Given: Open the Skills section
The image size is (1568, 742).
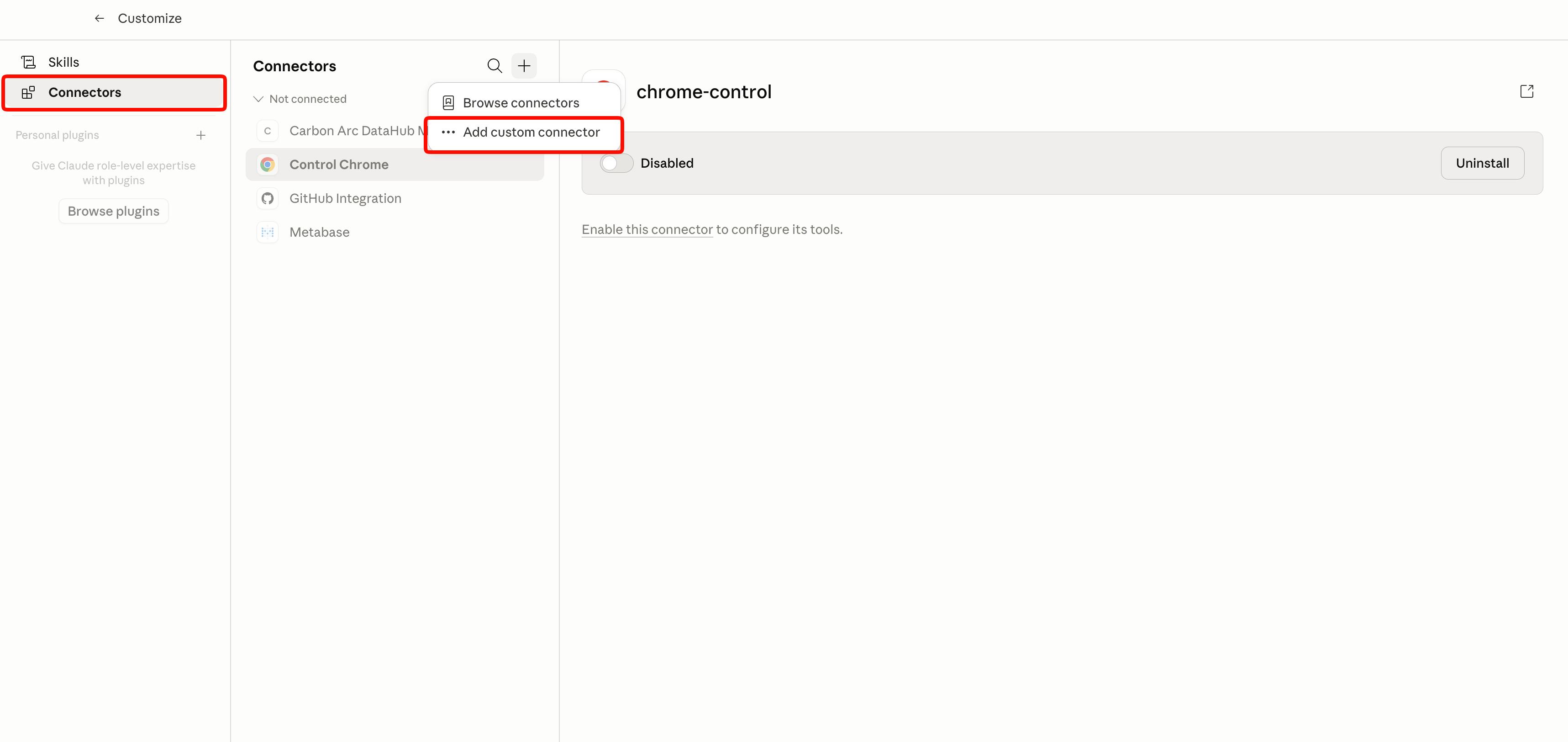Looking at the screenshot, I should 114,62.
